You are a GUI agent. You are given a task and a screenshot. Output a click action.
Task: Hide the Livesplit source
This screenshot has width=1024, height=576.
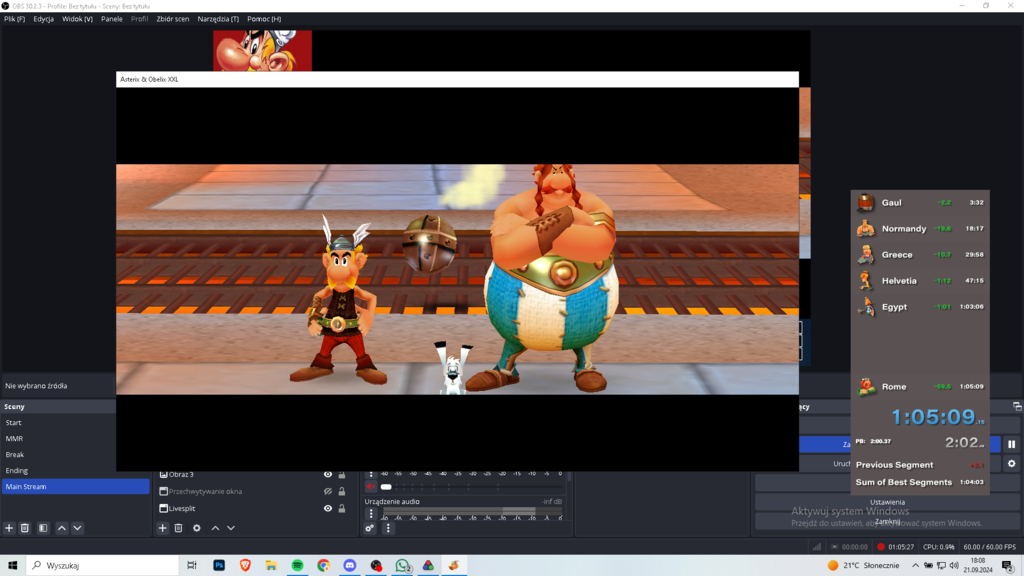(x=328, y=508)
